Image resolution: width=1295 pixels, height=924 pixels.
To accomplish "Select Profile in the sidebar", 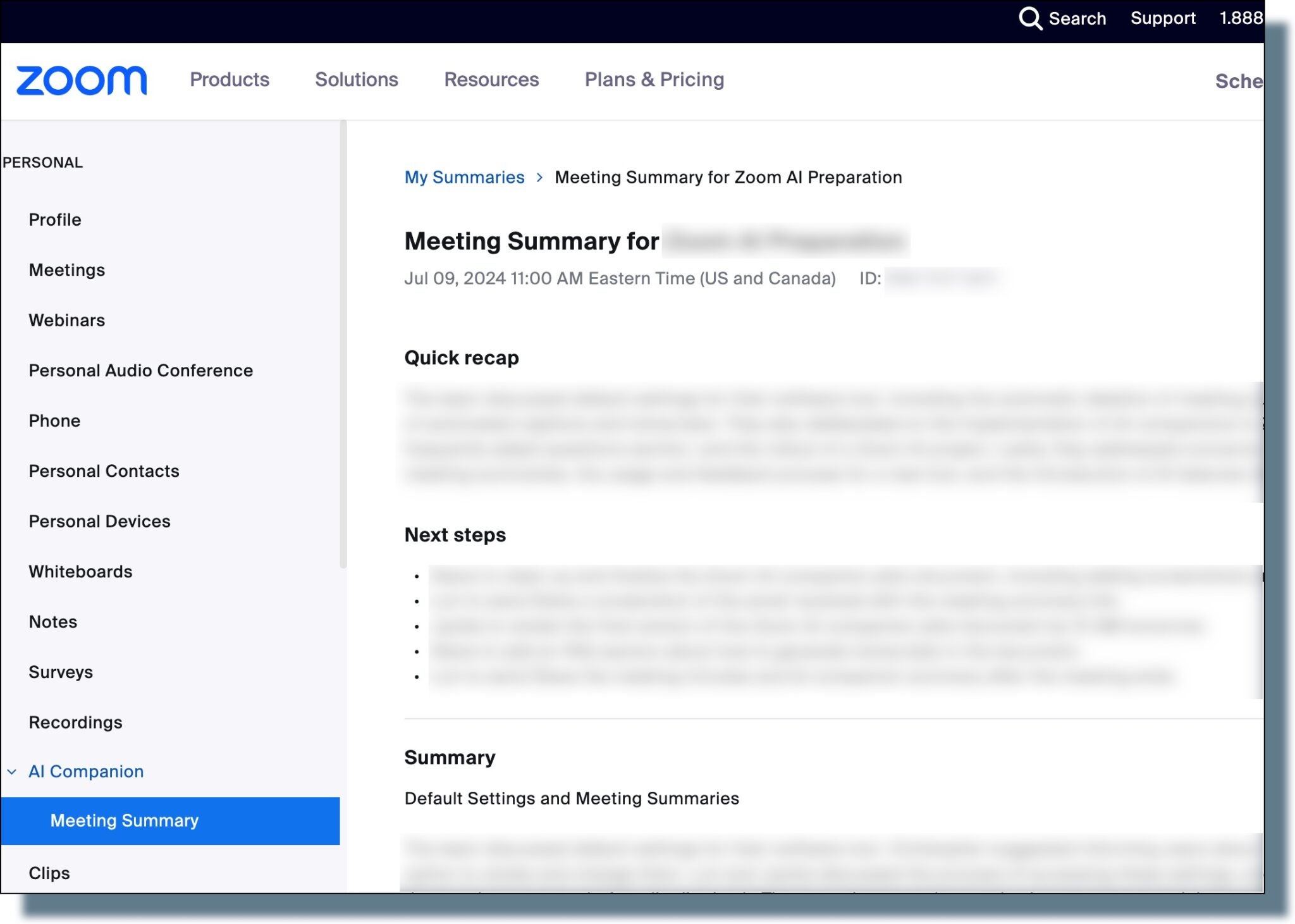I will 54,219.
